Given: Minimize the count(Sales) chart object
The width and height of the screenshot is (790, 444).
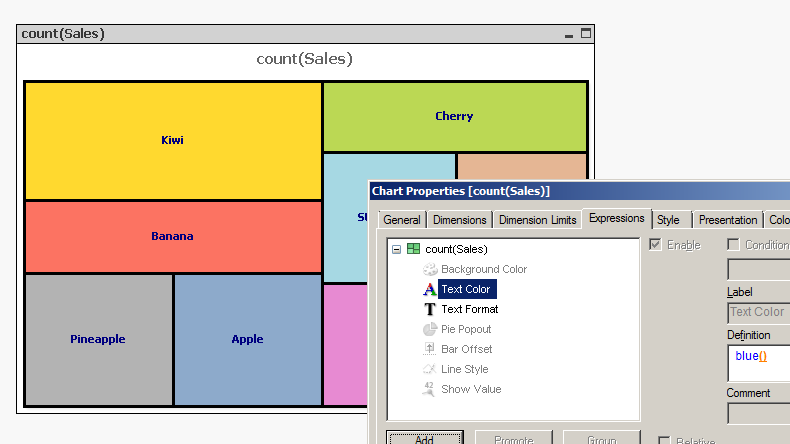Looking at the screenshot, I should pyautogui.click(x=569, y=34).
